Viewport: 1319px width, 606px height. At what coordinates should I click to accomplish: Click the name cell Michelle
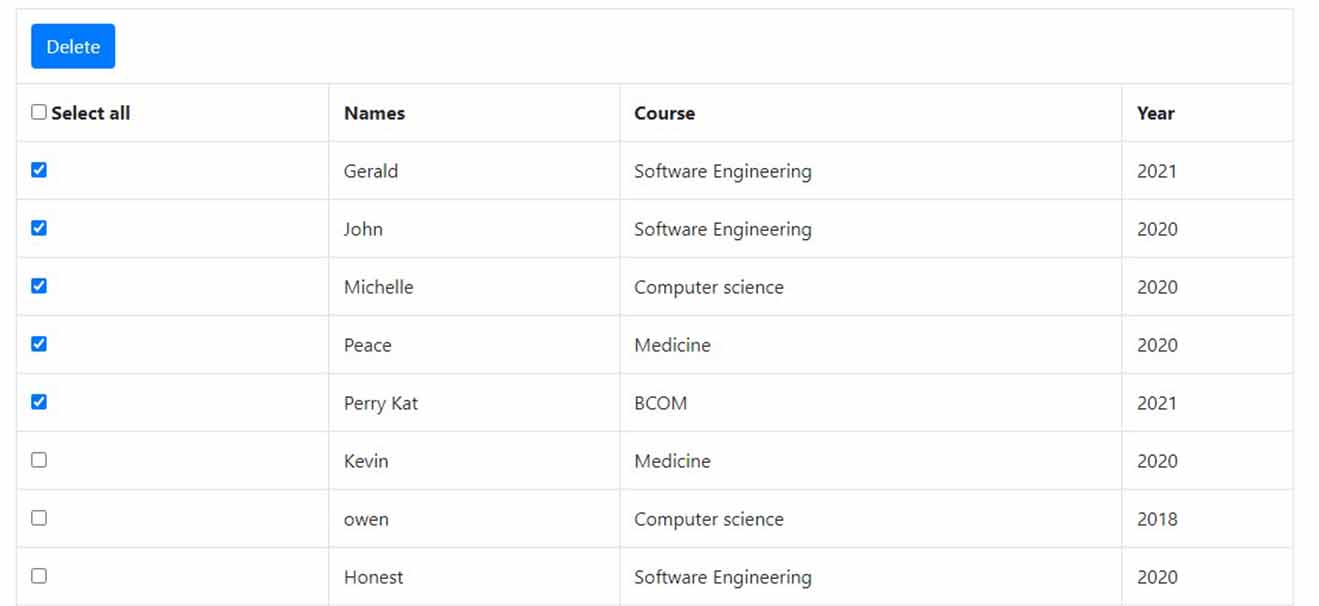point(378,287)
